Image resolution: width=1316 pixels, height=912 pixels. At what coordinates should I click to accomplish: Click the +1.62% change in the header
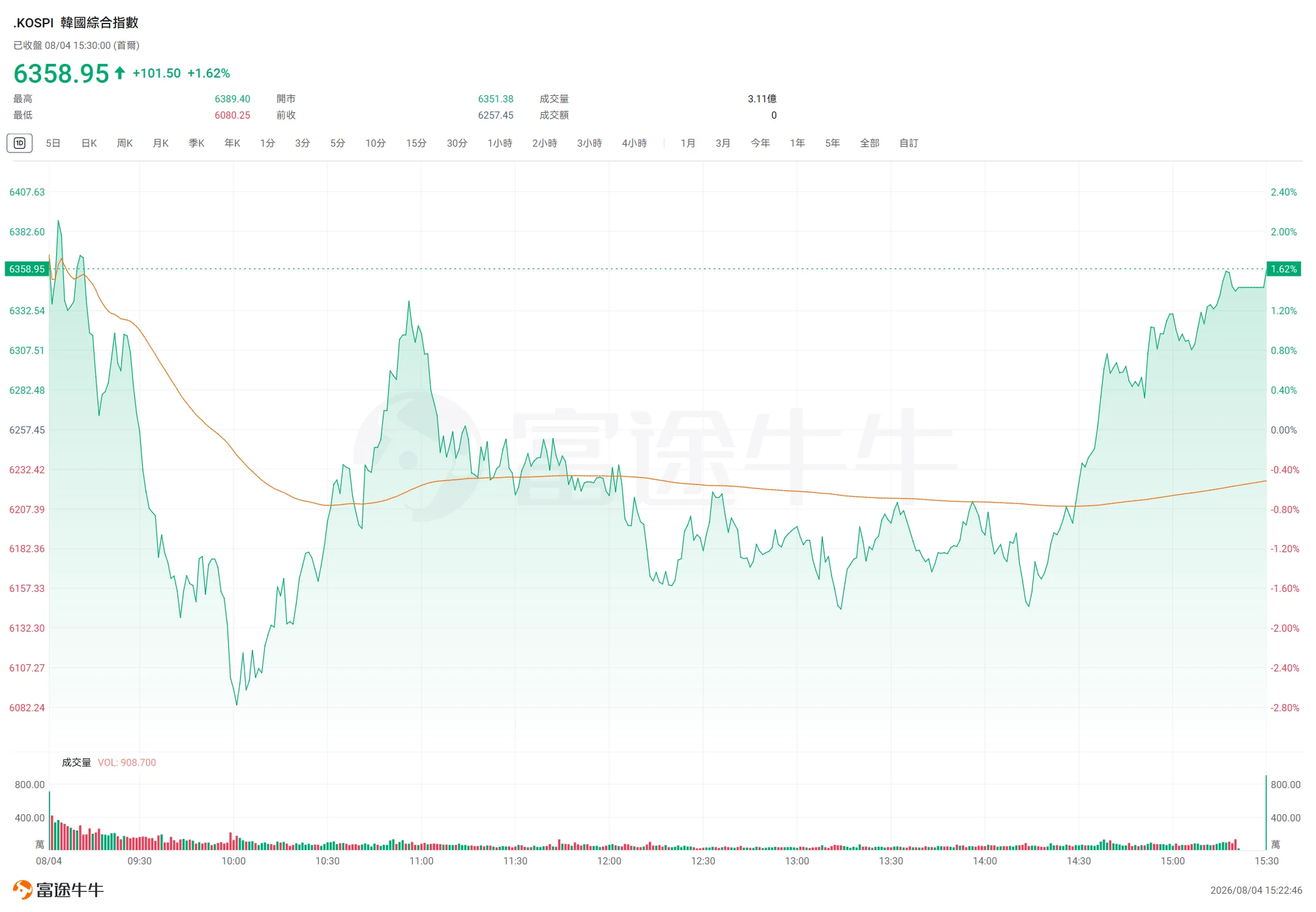click(x=209, y=74)
